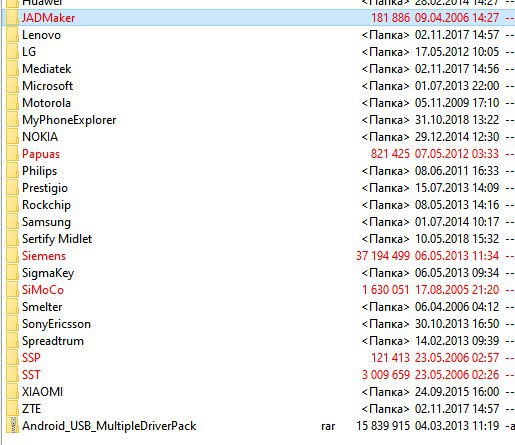This screenshot has height=445, width=515.
Task: Select the Sertify Midlet folder icon
Action: coord(12,239)
